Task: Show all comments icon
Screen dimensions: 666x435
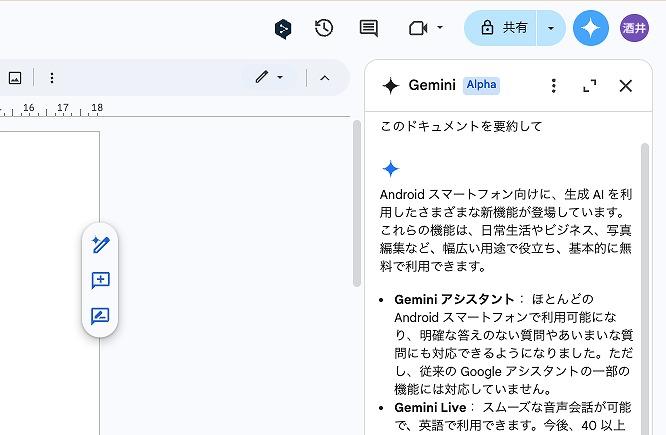Action: (369, 28)
